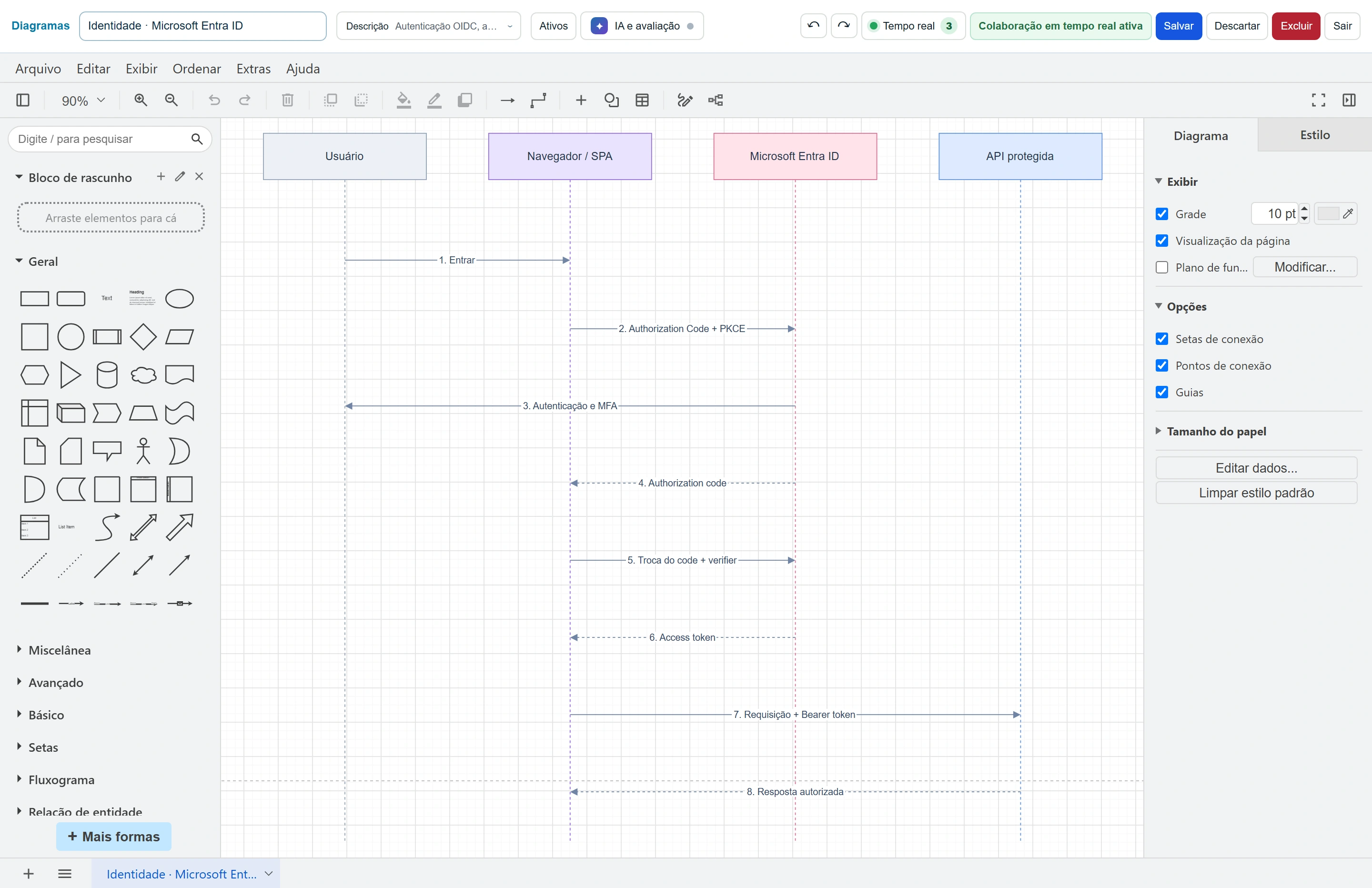Click the send to back icon
The height and width of the screenshot is (888, 1372).
(x=361, y=101)
